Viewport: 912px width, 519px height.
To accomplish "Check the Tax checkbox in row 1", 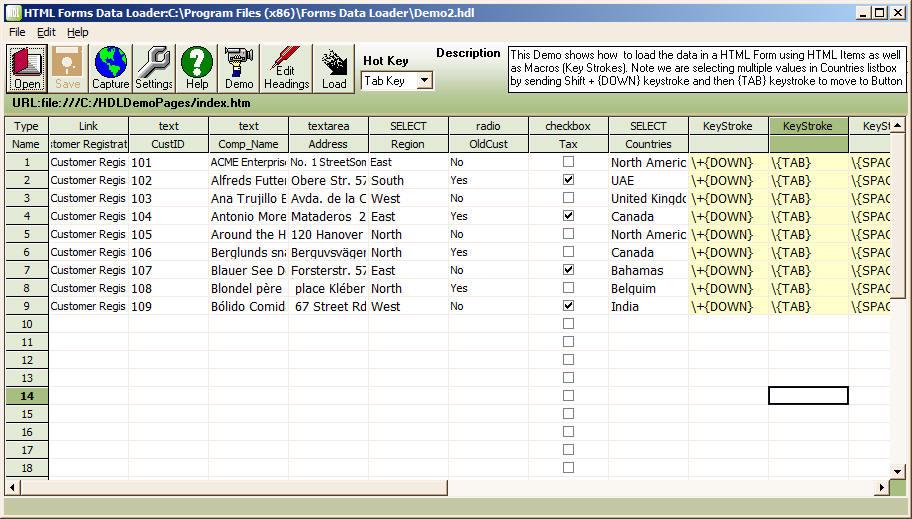I will pos(568,162).
